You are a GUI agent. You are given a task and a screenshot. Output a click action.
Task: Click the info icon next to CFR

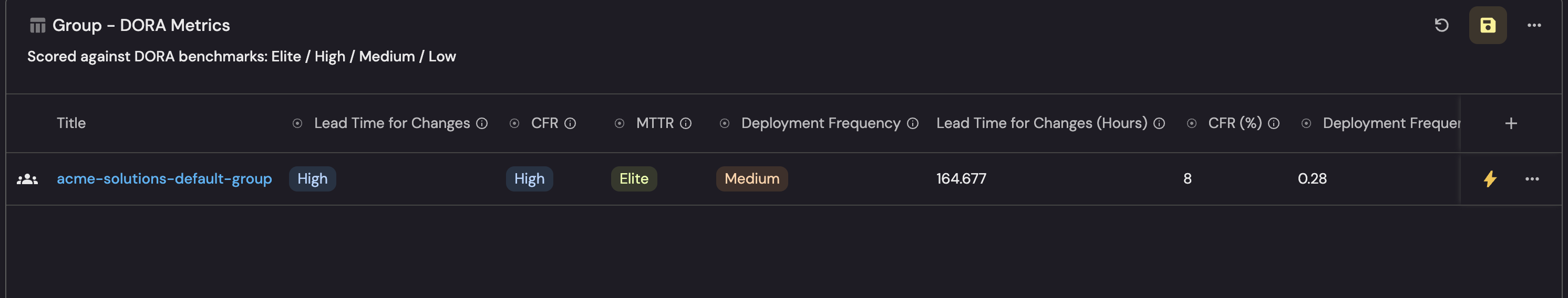coord(570,123)
